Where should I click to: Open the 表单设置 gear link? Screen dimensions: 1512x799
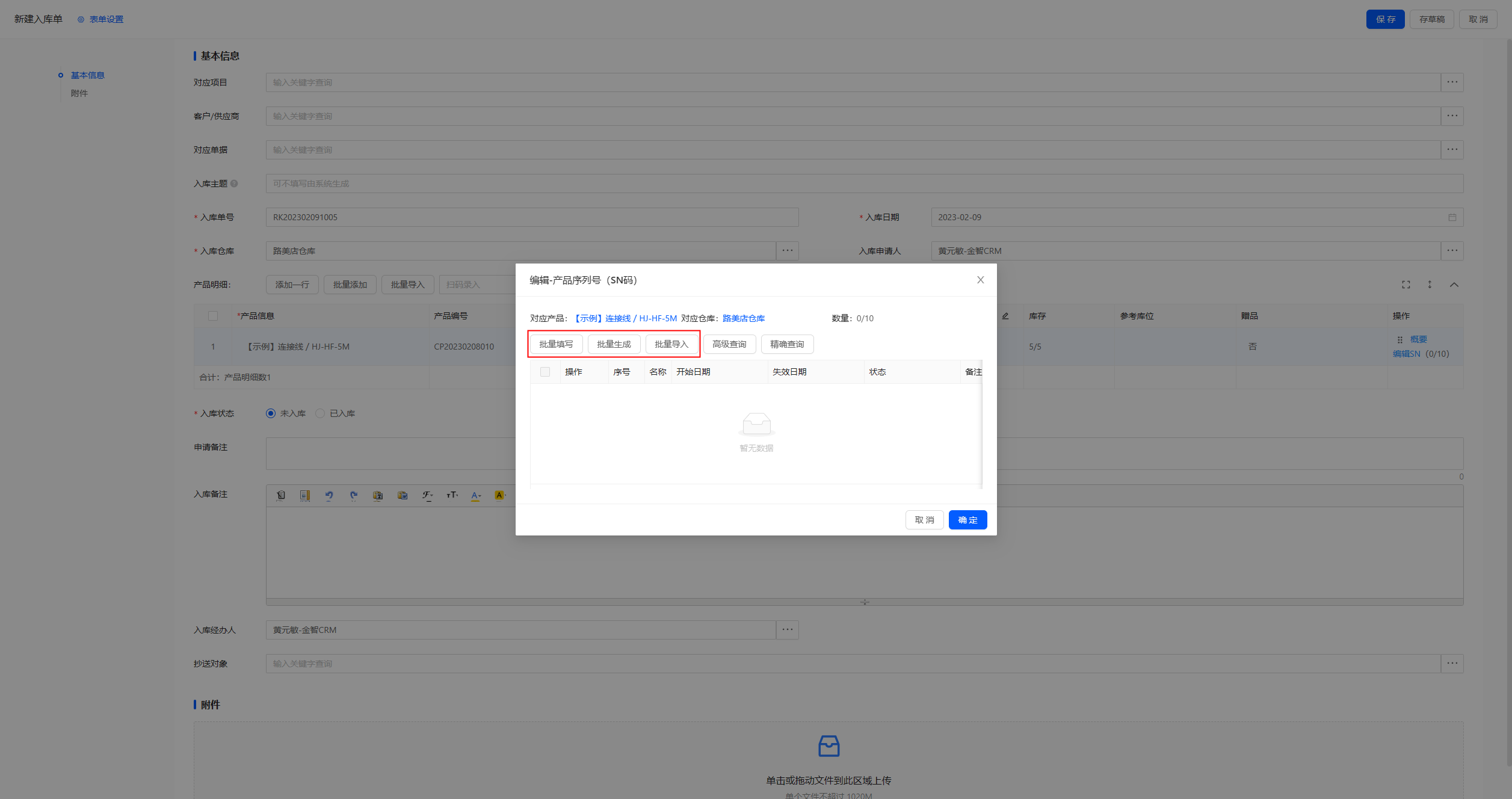[x=100, y=19]
